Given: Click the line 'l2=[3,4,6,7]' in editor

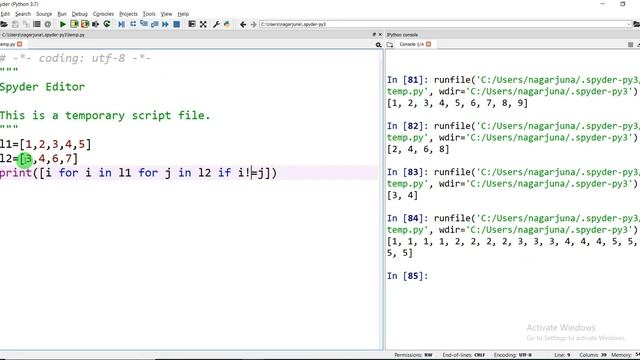Looking at the screenshot, I should click(x=39, y=158).
